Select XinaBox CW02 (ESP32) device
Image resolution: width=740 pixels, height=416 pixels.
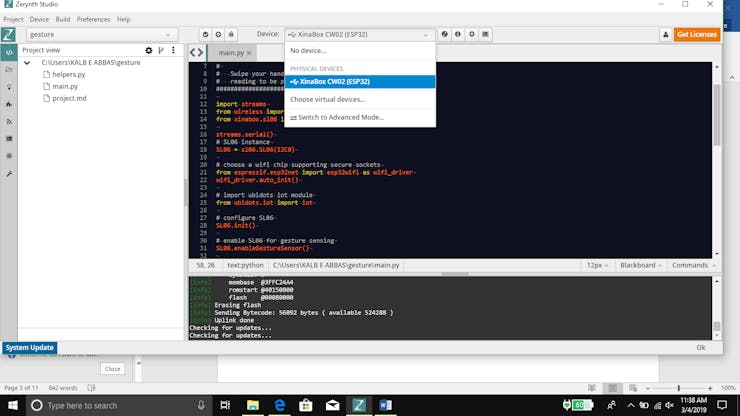[x=360, y=82]
